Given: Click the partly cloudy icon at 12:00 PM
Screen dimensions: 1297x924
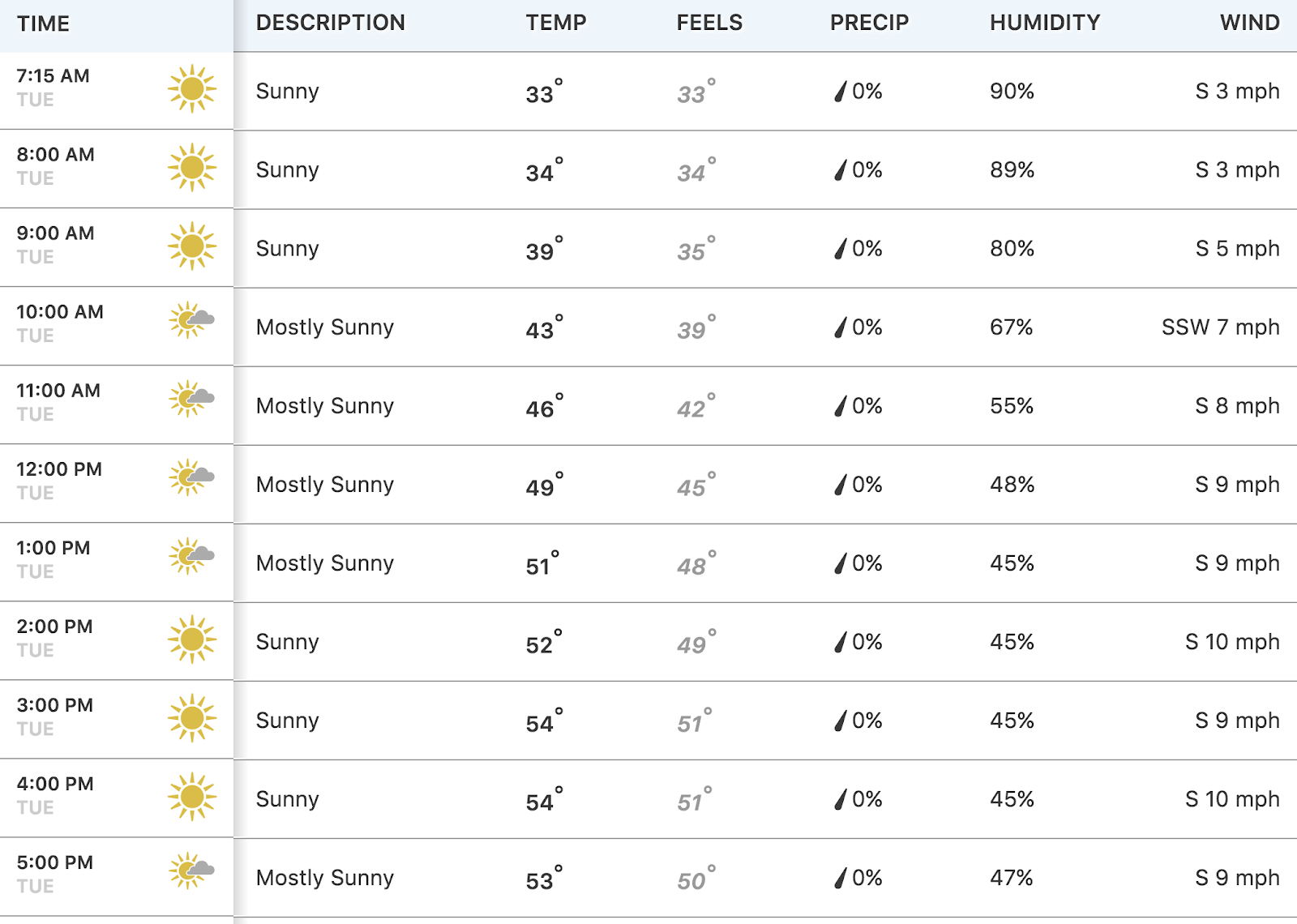Looking at the screenshot, I should [x=192, y=477].
